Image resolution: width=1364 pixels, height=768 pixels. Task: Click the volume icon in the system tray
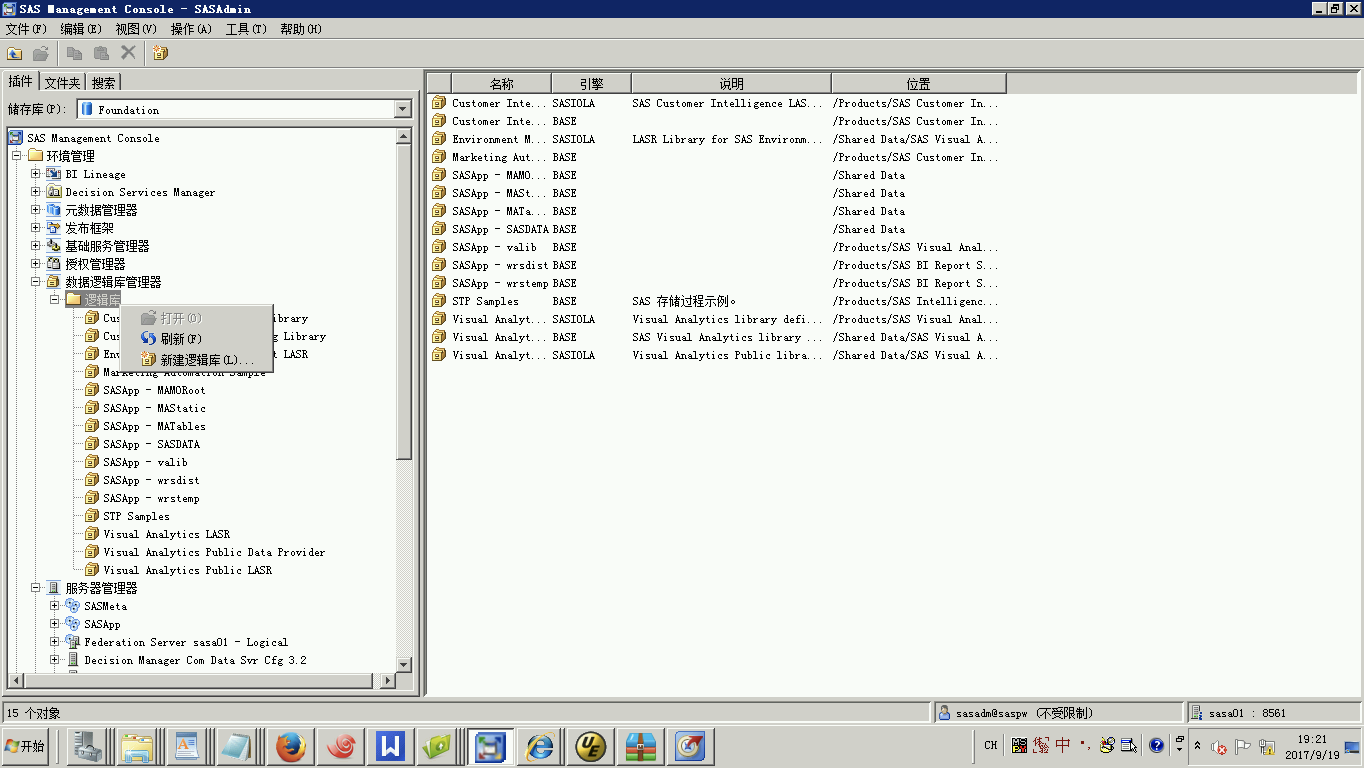[1219, 746]
